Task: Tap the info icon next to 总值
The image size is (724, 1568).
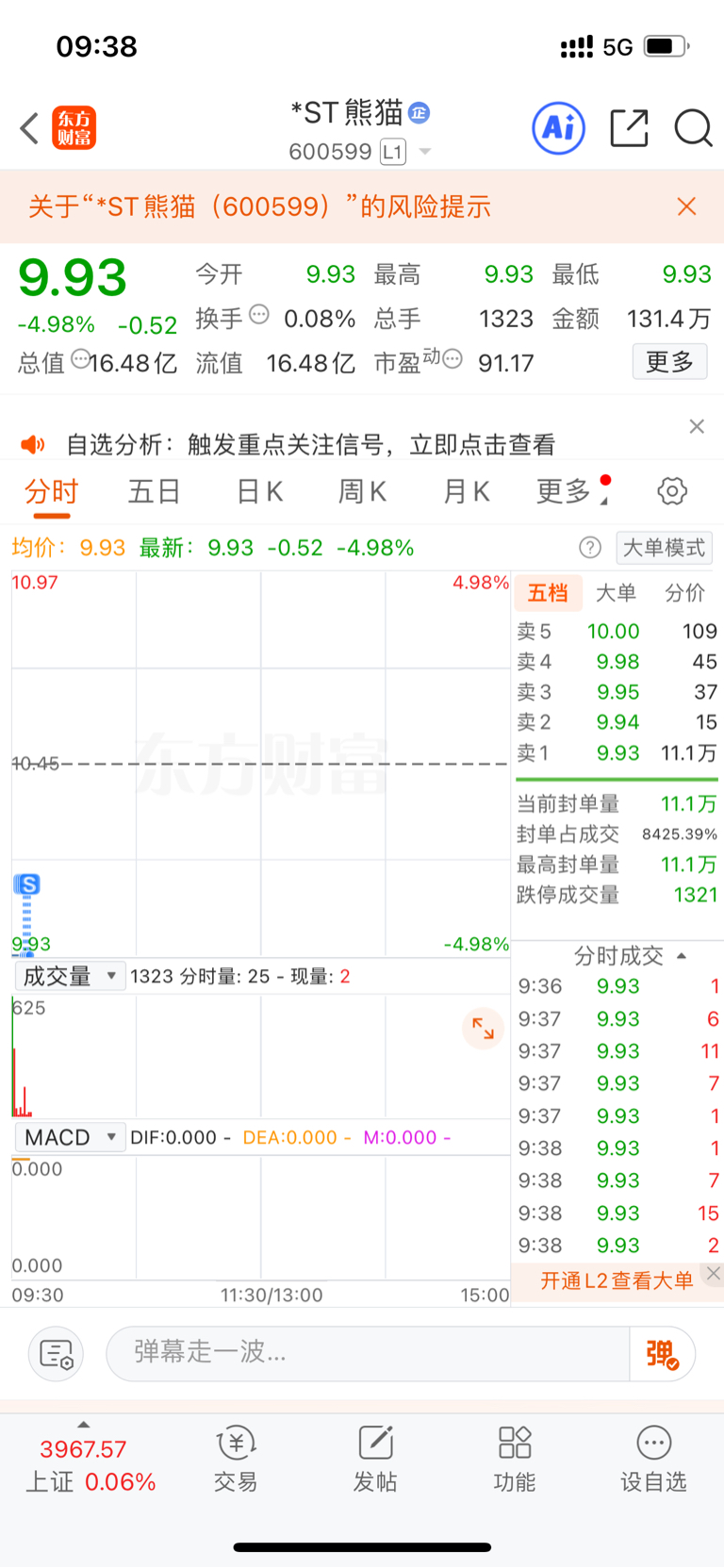Action: pyautogui.click(x=80, y=358)
